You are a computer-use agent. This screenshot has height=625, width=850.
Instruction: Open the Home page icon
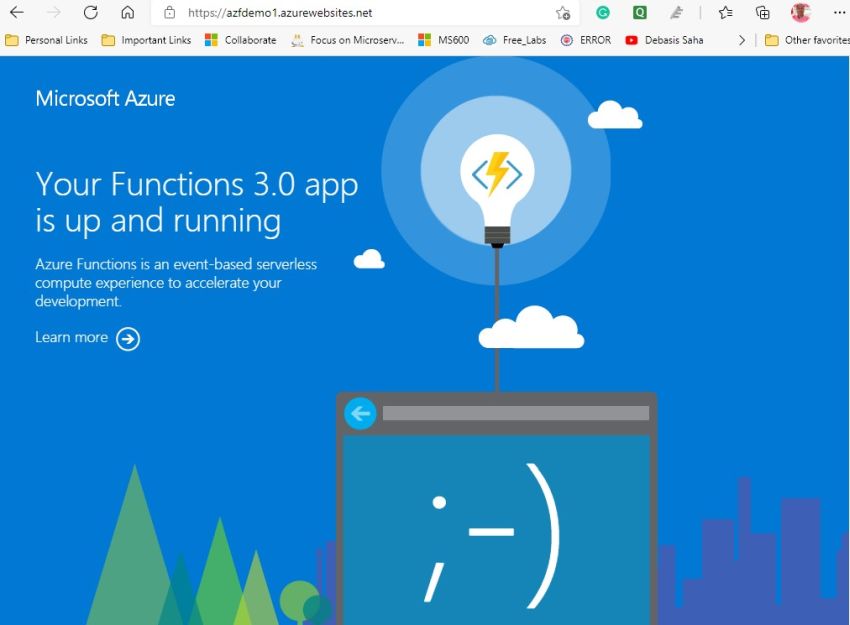point(127,12)
